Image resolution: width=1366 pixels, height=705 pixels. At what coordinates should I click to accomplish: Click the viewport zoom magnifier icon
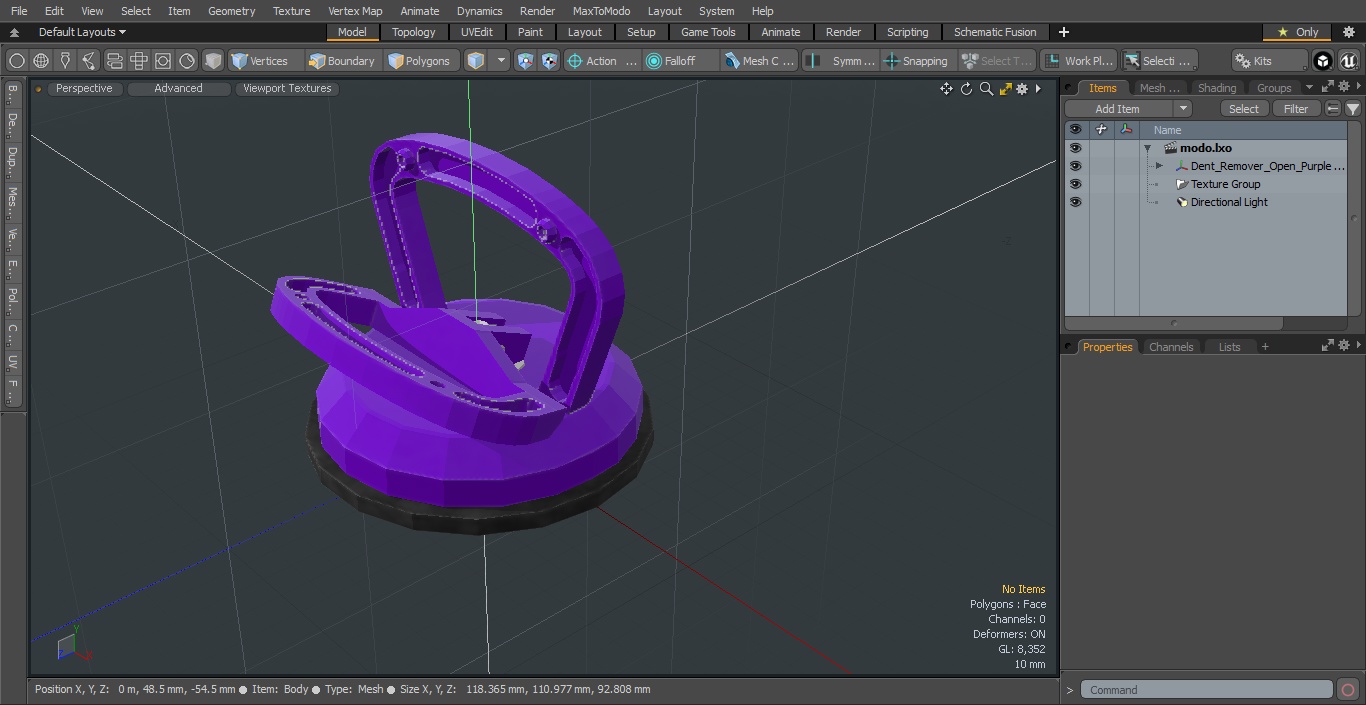coord(986,89)
